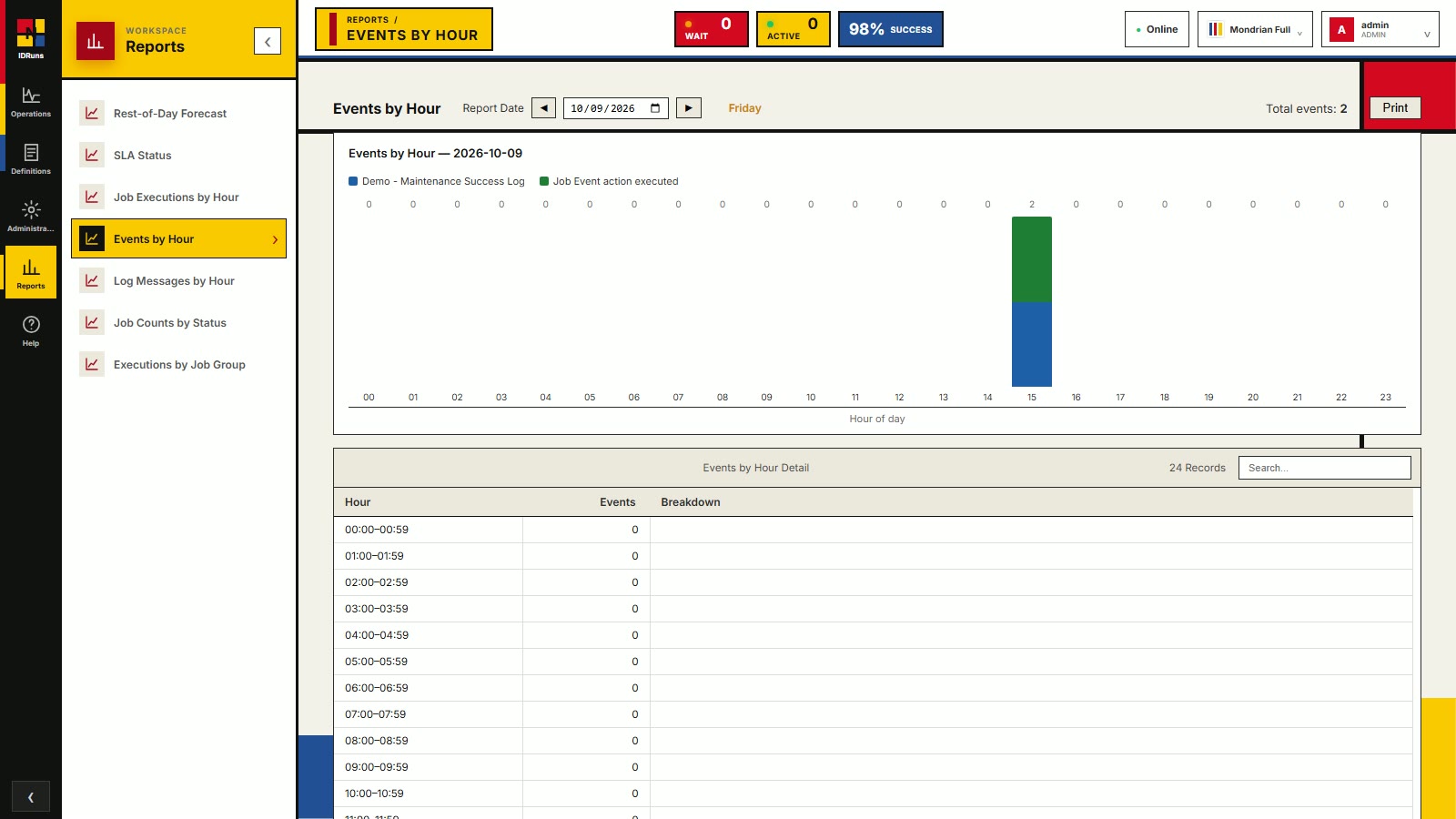
Task: Click the Wait 0 status badge
Action: point(712,29)
